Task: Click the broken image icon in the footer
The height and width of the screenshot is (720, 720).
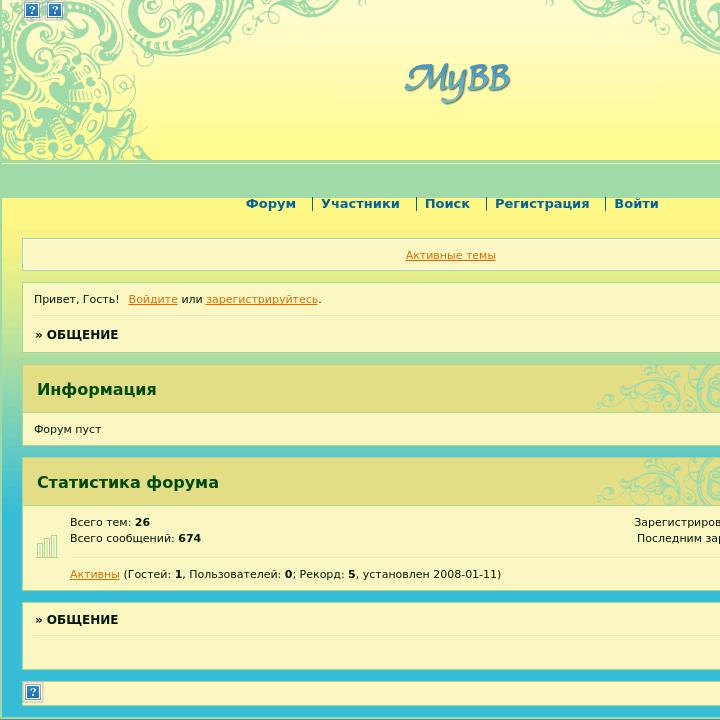Action: (33, 692)
